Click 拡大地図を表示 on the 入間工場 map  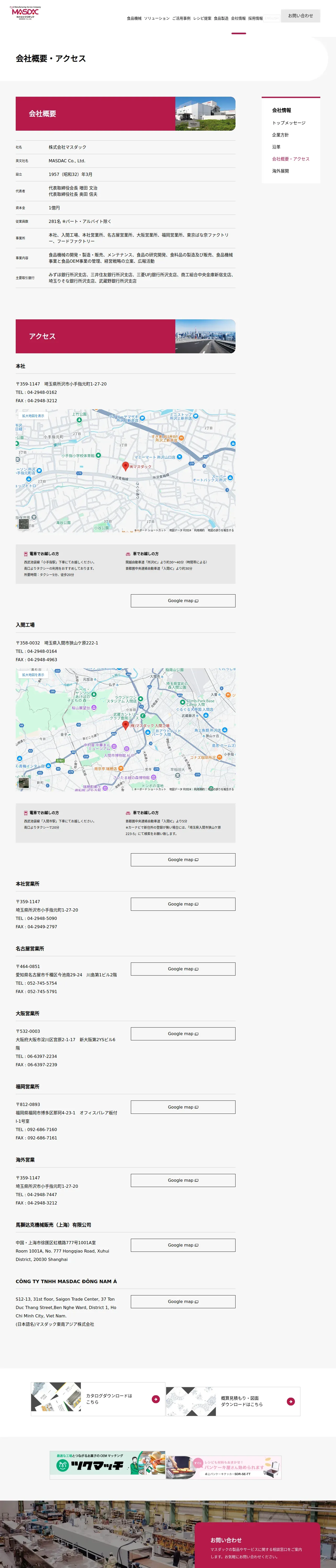tap(33, 675)
